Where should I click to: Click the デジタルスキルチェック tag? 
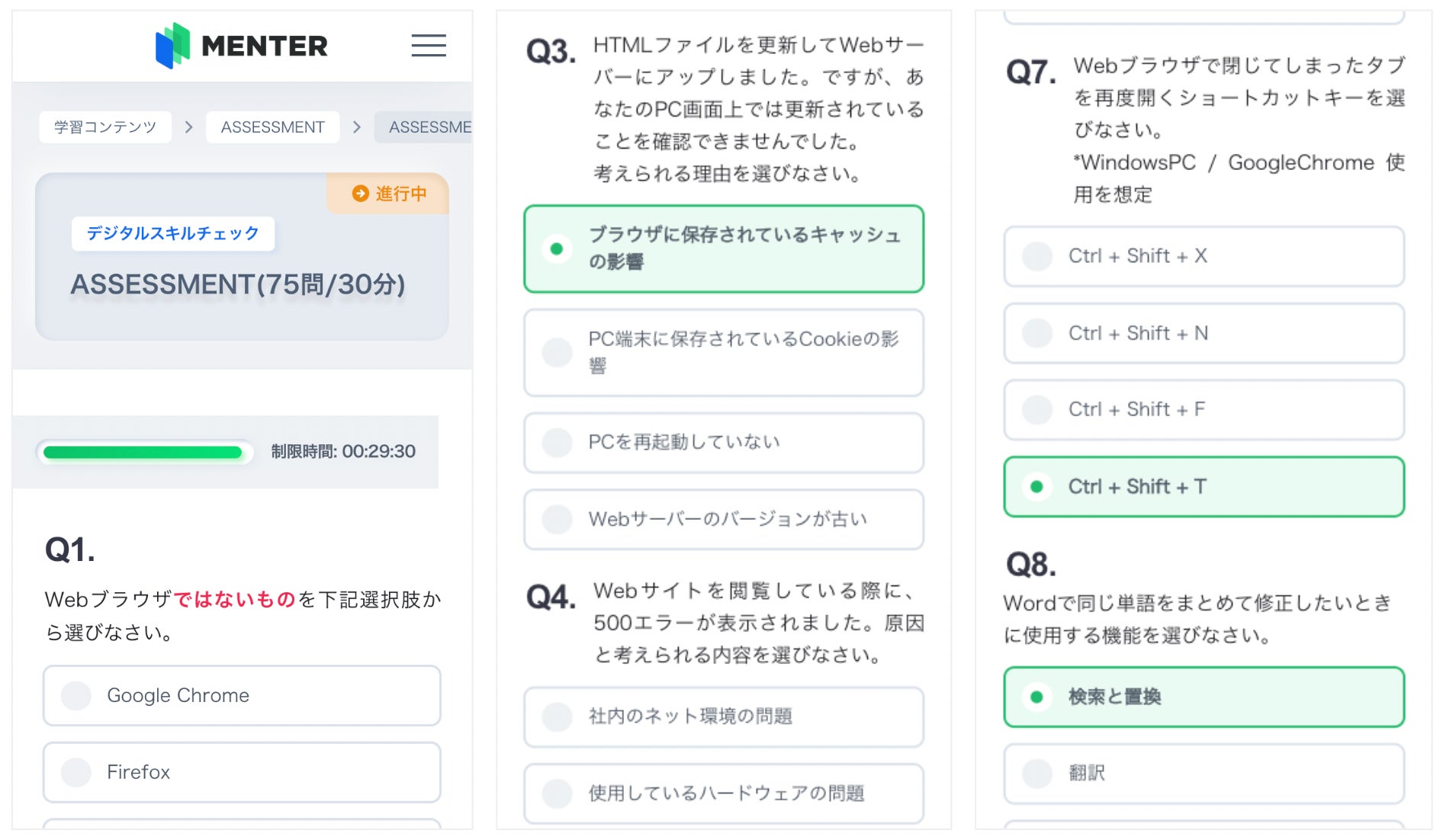tap(173, 233)
